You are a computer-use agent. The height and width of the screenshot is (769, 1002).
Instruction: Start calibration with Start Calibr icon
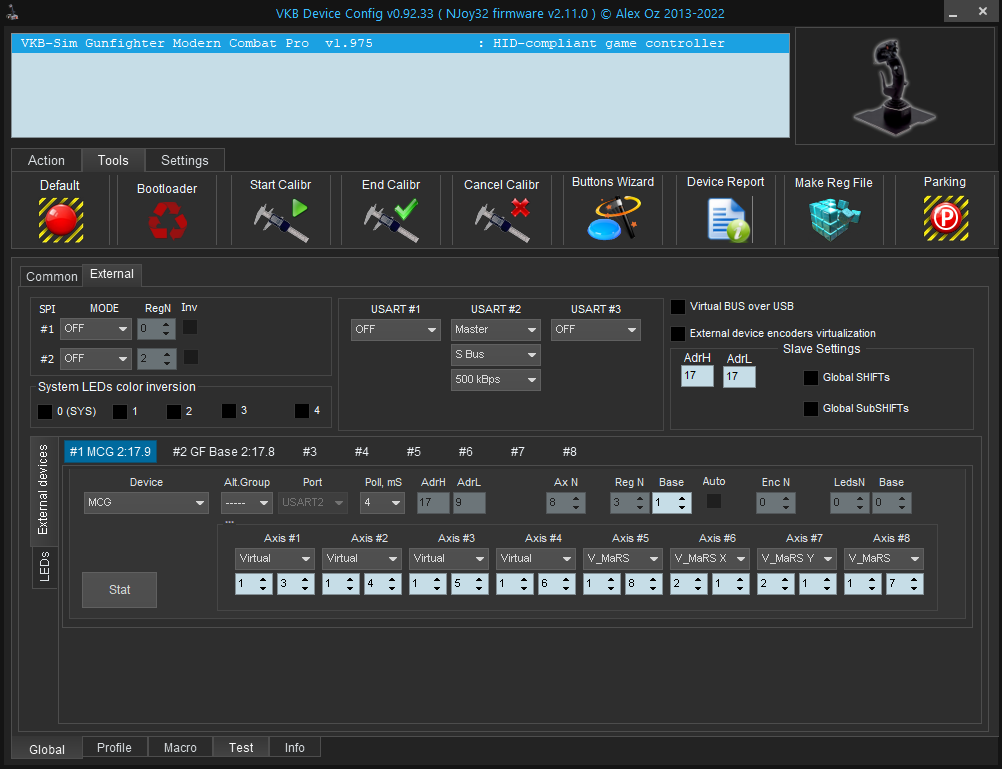(x=280, y=219)
